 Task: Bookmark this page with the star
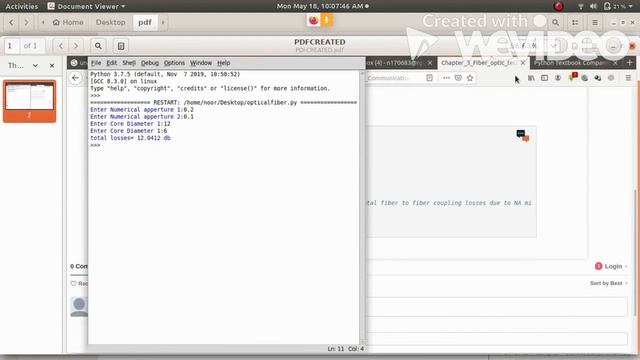pyautogui.click(x=470, y=78)
